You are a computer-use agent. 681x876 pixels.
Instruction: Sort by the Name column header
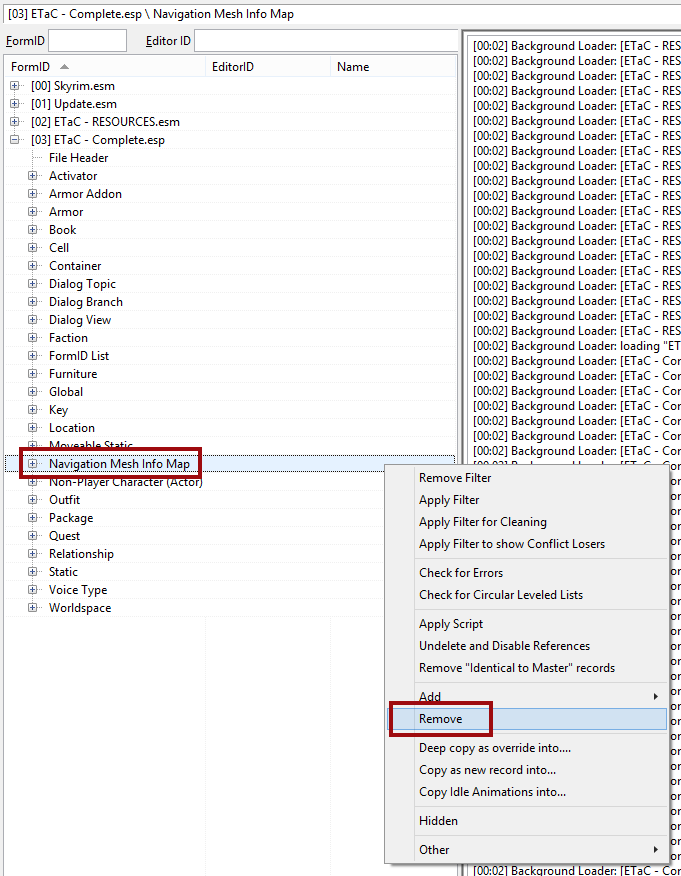353,67
